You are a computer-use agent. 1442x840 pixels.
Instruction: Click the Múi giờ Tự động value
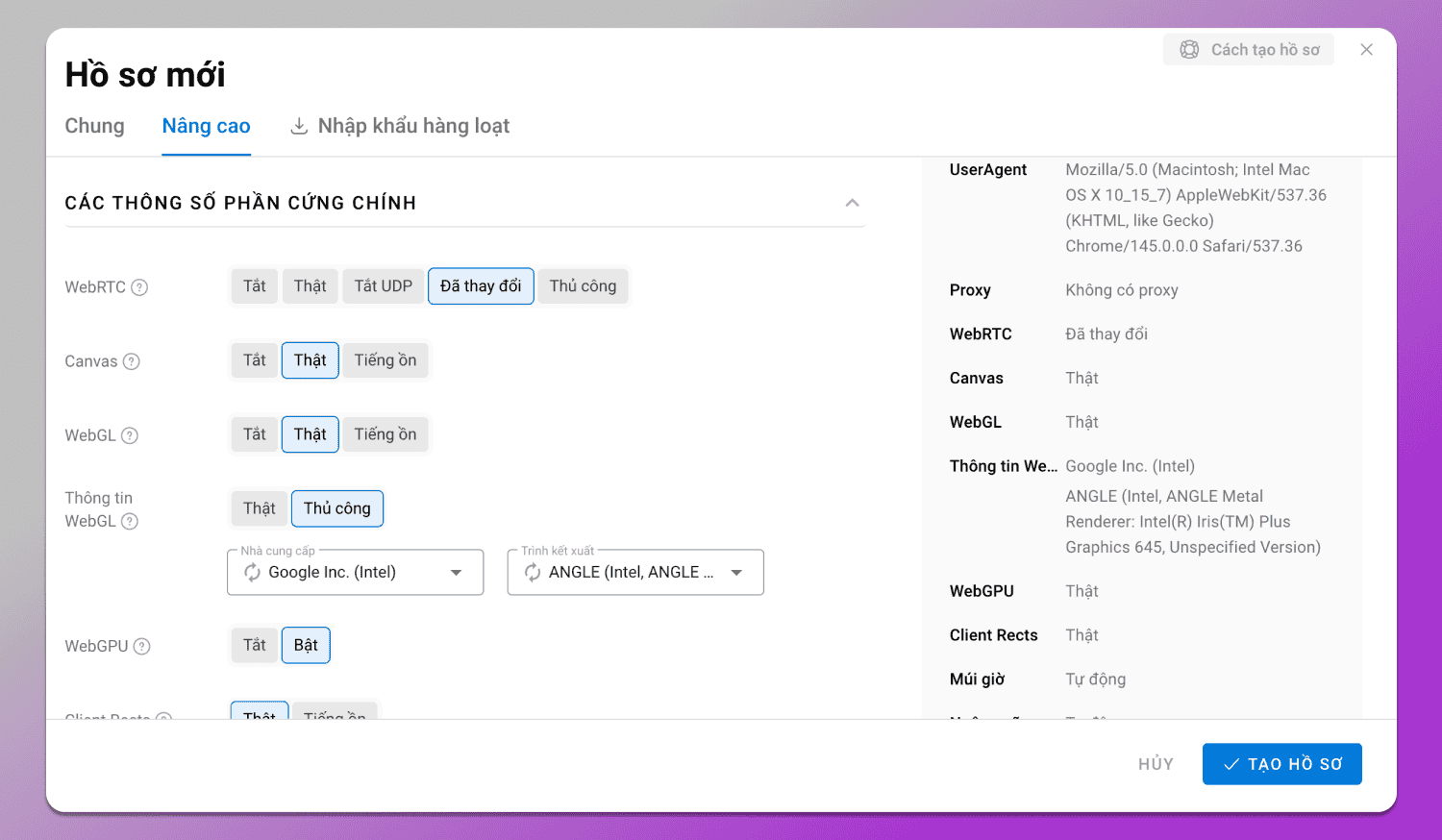point(1096,679)
